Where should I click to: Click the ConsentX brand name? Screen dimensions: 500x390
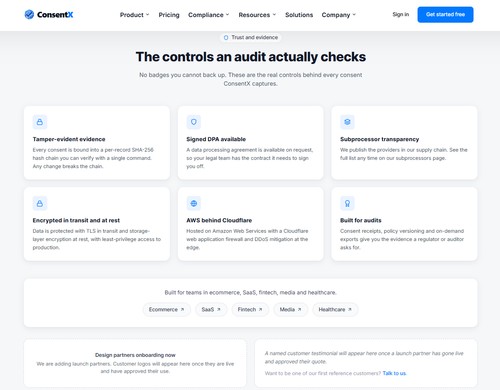coord(55,15)
